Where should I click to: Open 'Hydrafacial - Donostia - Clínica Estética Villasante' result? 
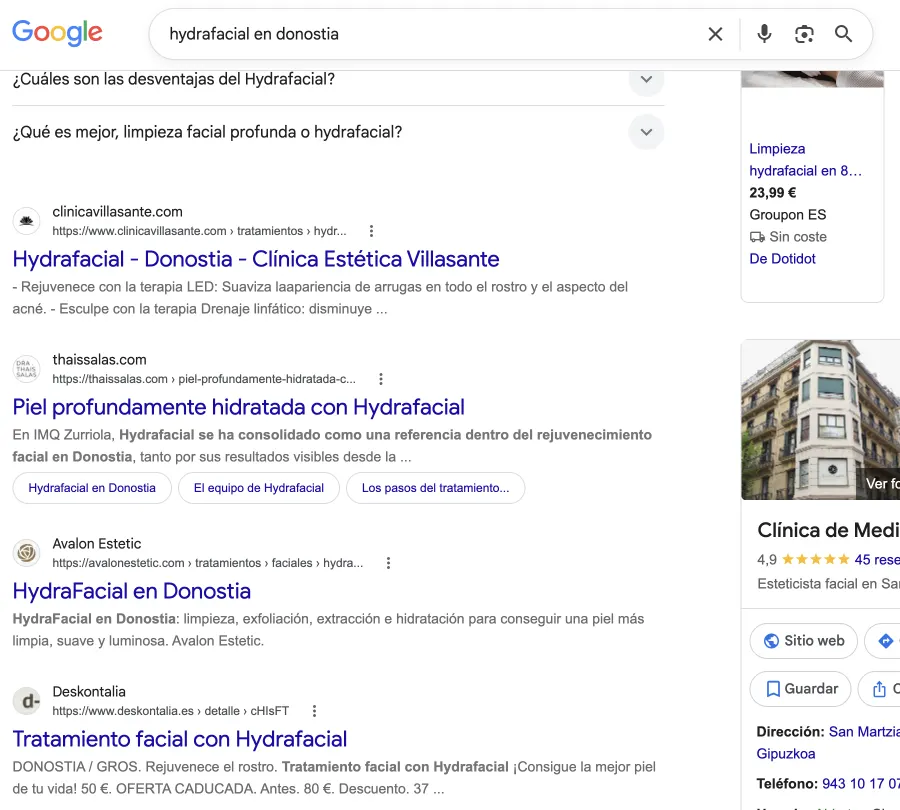tap(256, 259)
